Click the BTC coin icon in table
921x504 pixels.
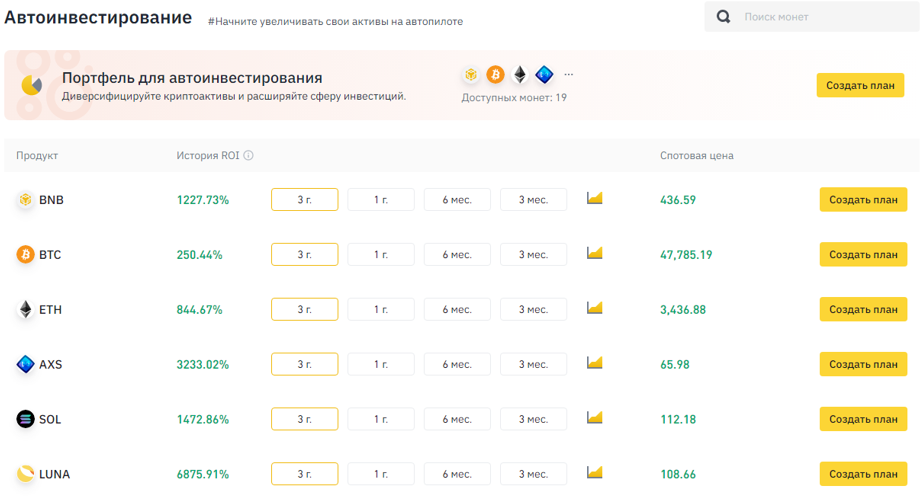click(x=25, y=254)
